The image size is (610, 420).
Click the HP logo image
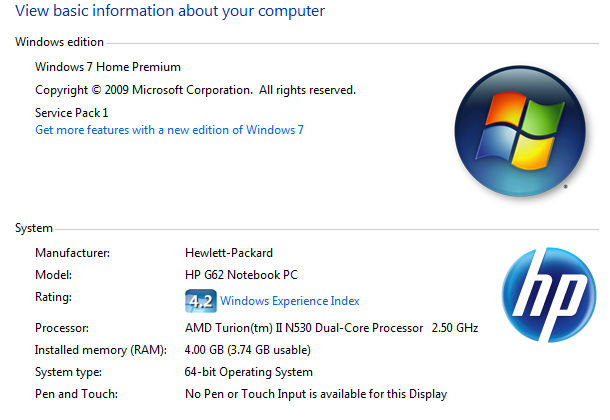[549, 295]
